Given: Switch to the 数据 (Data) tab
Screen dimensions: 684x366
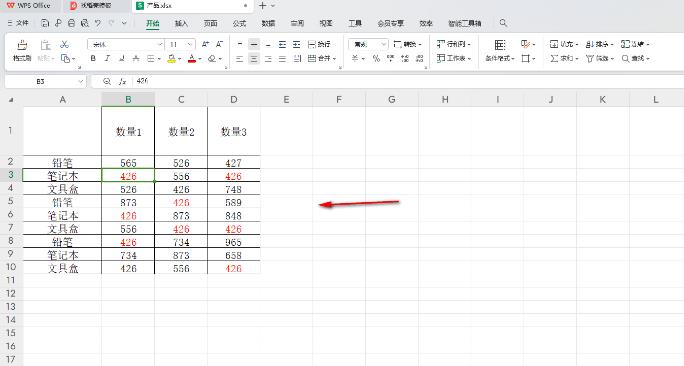Looking at the screenshot, I should 268,23.
